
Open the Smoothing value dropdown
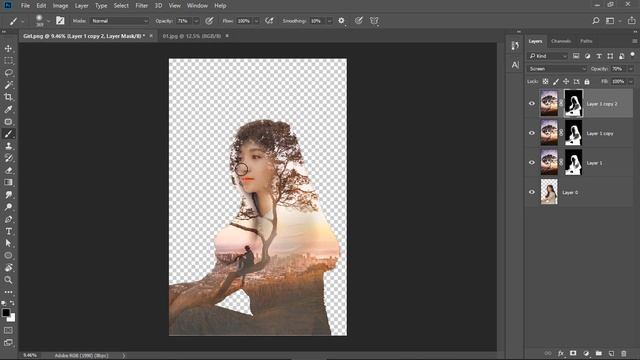click(329, 21)
